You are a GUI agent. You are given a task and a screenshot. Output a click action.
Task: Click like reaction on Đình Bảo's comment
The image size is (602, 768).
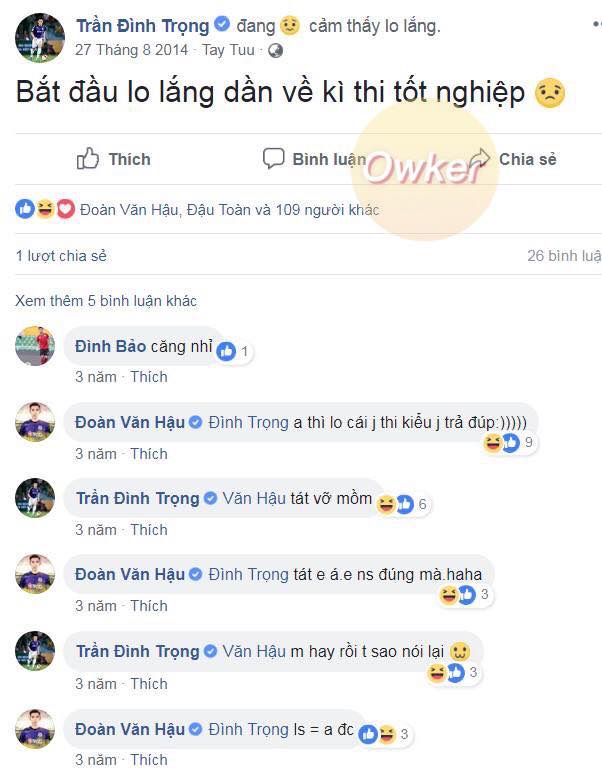click(x=226, y=351)
